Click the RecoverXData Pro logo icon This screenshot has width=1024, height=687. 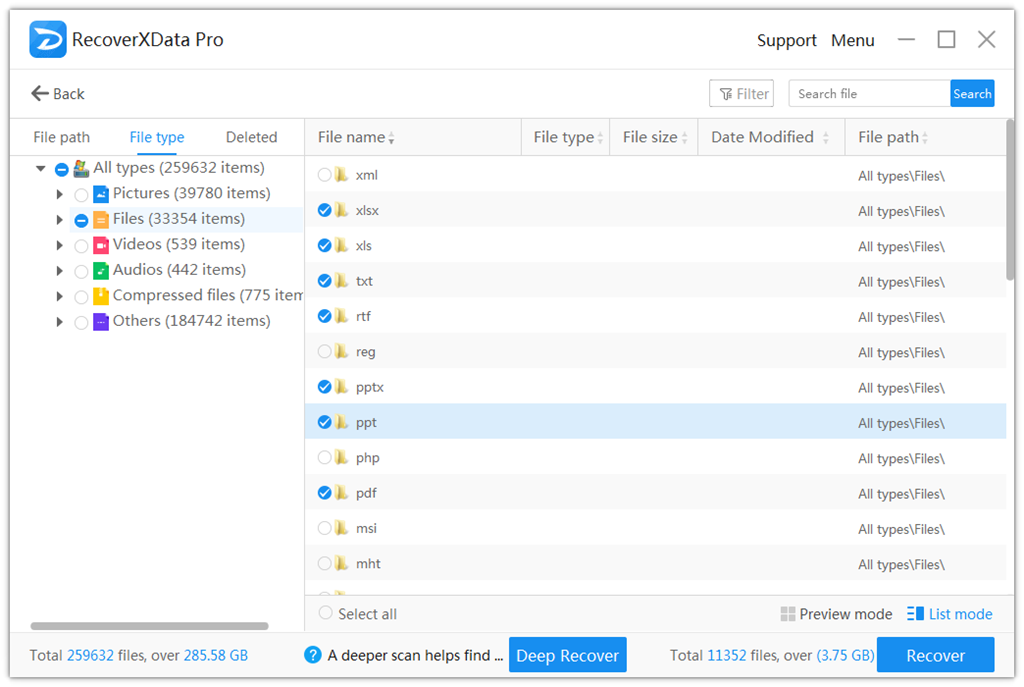(47, 39)
